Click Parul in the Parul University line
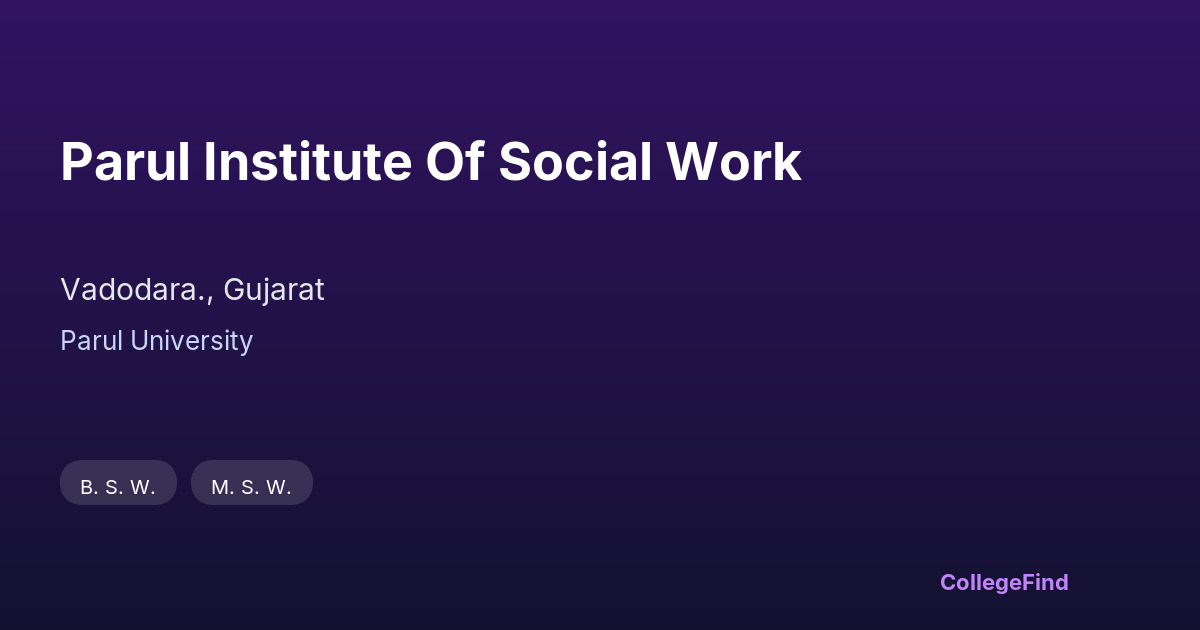Image resolution: width=1200 pixels, height=630 pixels. click(x=86, y=341)
